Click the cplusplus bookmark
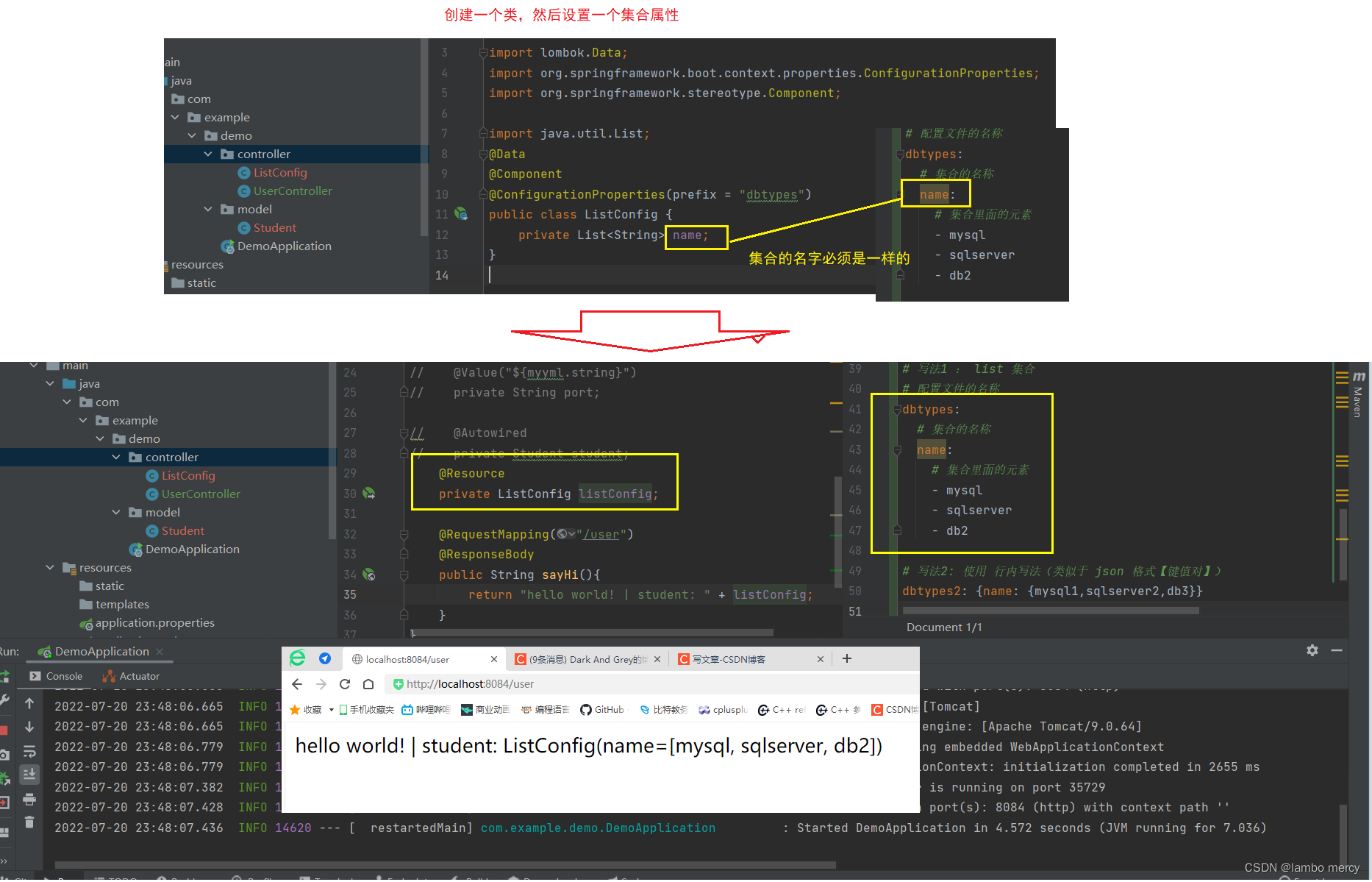1372x882 pixels. (x=723, y=710)
